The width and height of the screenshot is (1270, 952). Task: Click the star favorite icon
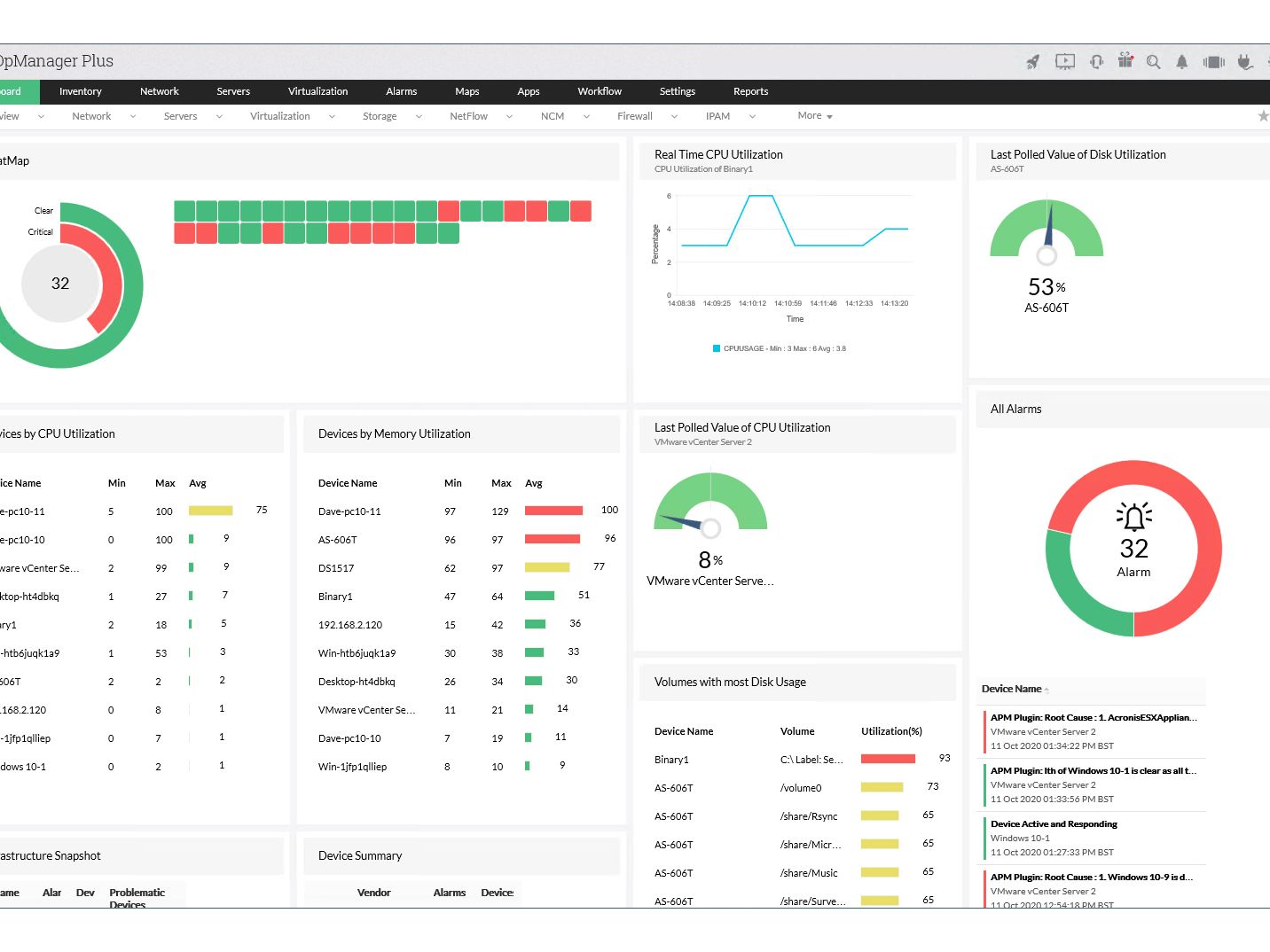pos(1263,116)
